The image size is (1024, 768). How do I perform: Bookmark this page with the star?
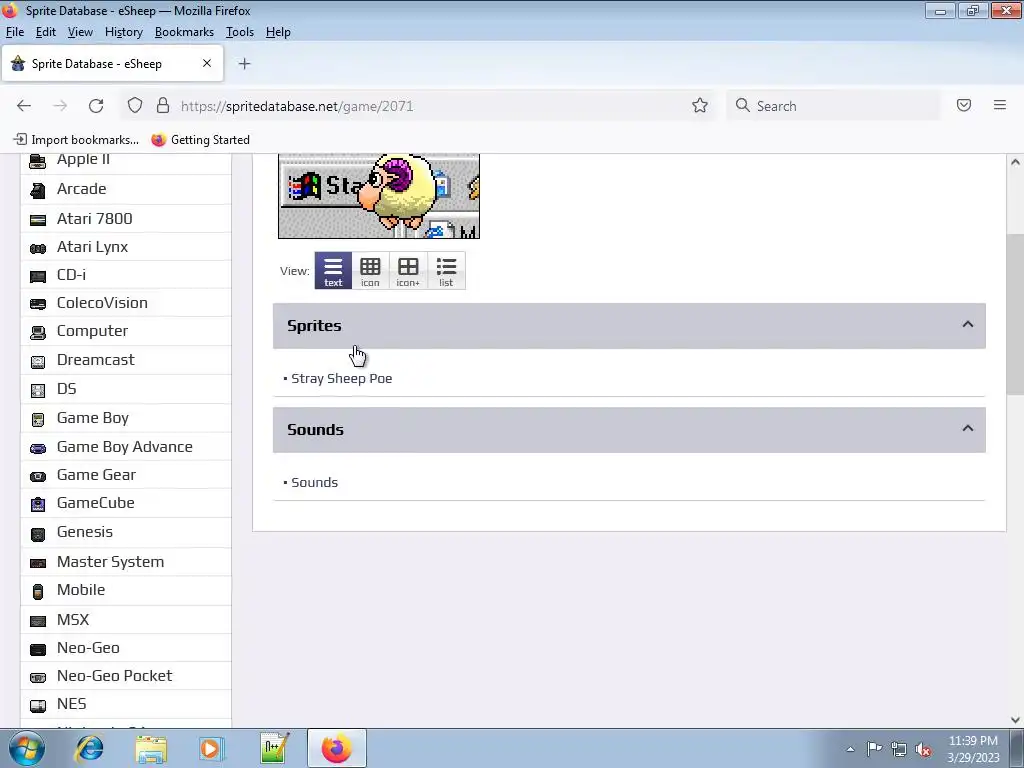pos(699,106)
